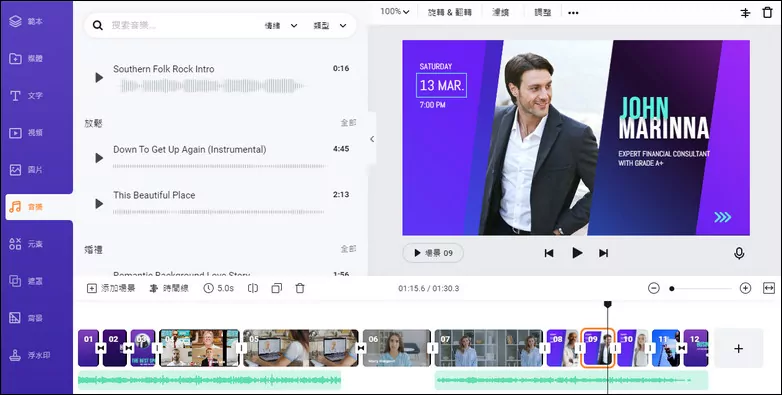Play Down To Get Up Again track

[99, 158]
